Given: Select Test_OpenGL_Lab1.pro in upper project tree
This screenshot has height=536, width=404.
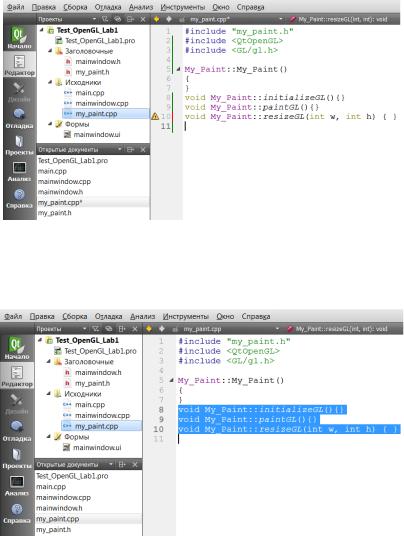Looking at the screenshot, I should (100, 41).
